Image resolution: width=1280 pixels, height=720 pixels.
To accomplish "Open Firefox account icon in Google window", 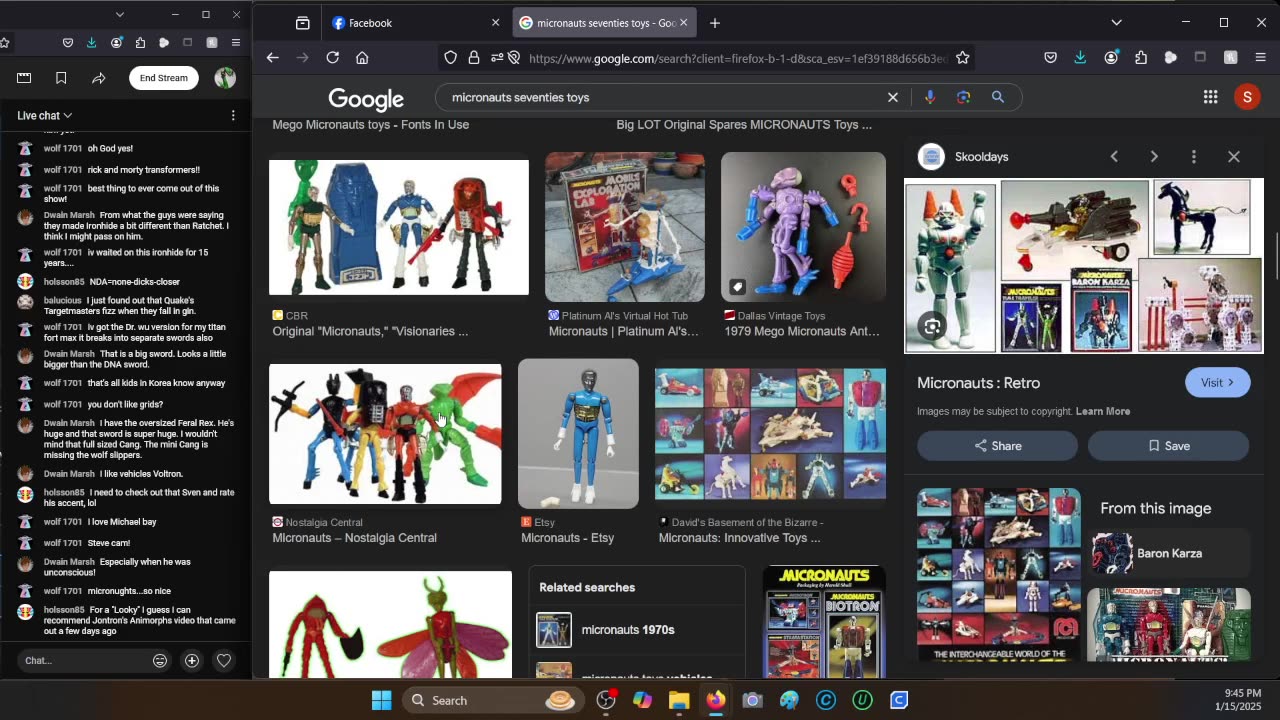I will [1111, 58].
